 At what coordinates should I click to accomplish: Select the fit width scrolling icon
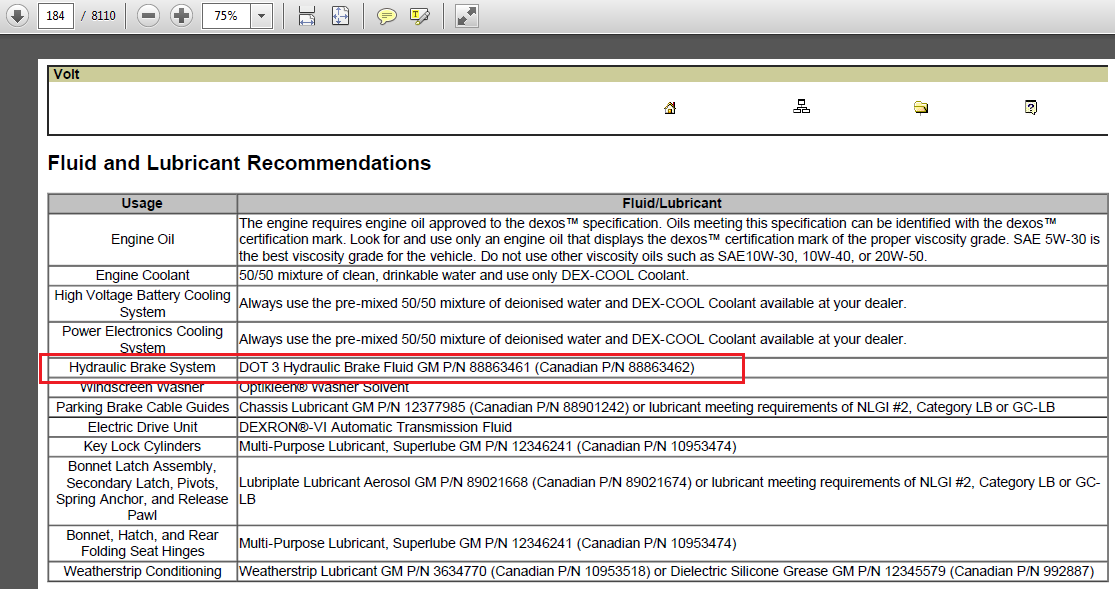pyautogui.click(x=307, y=16)
